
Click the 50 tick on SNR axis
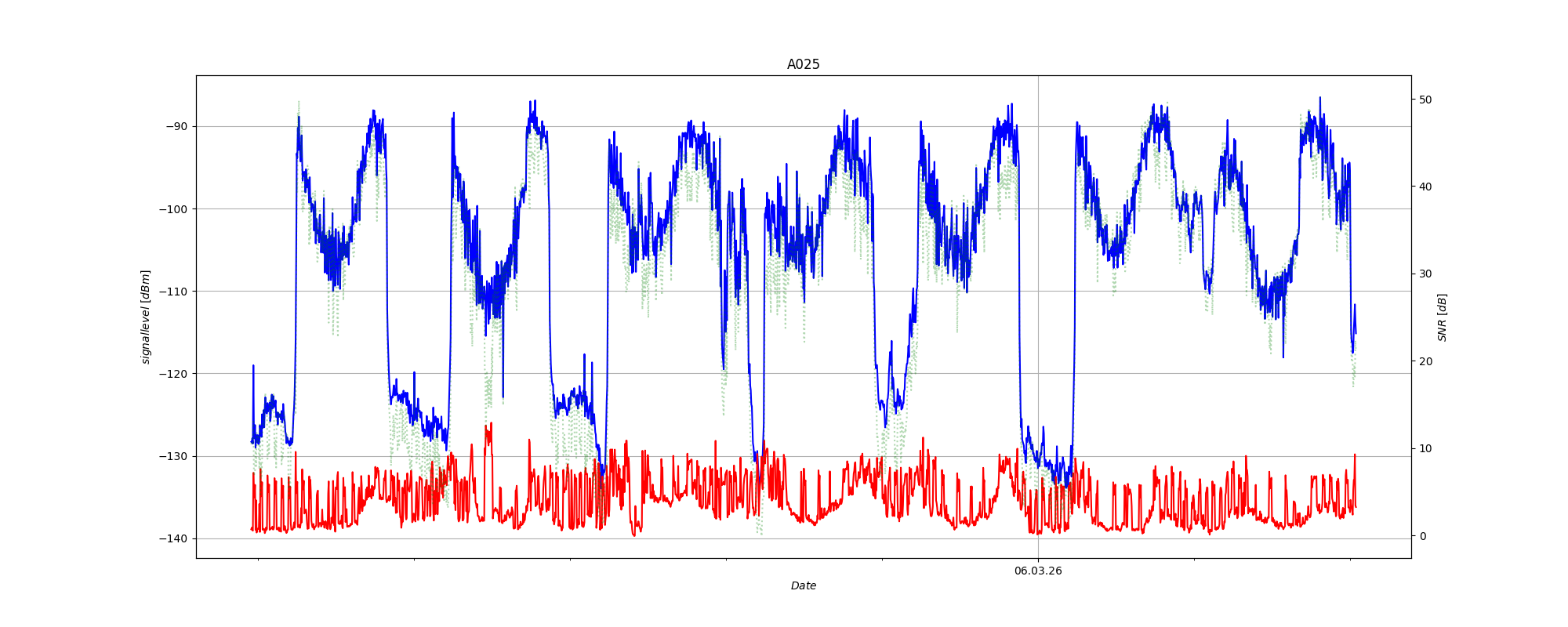point(1425,100)
